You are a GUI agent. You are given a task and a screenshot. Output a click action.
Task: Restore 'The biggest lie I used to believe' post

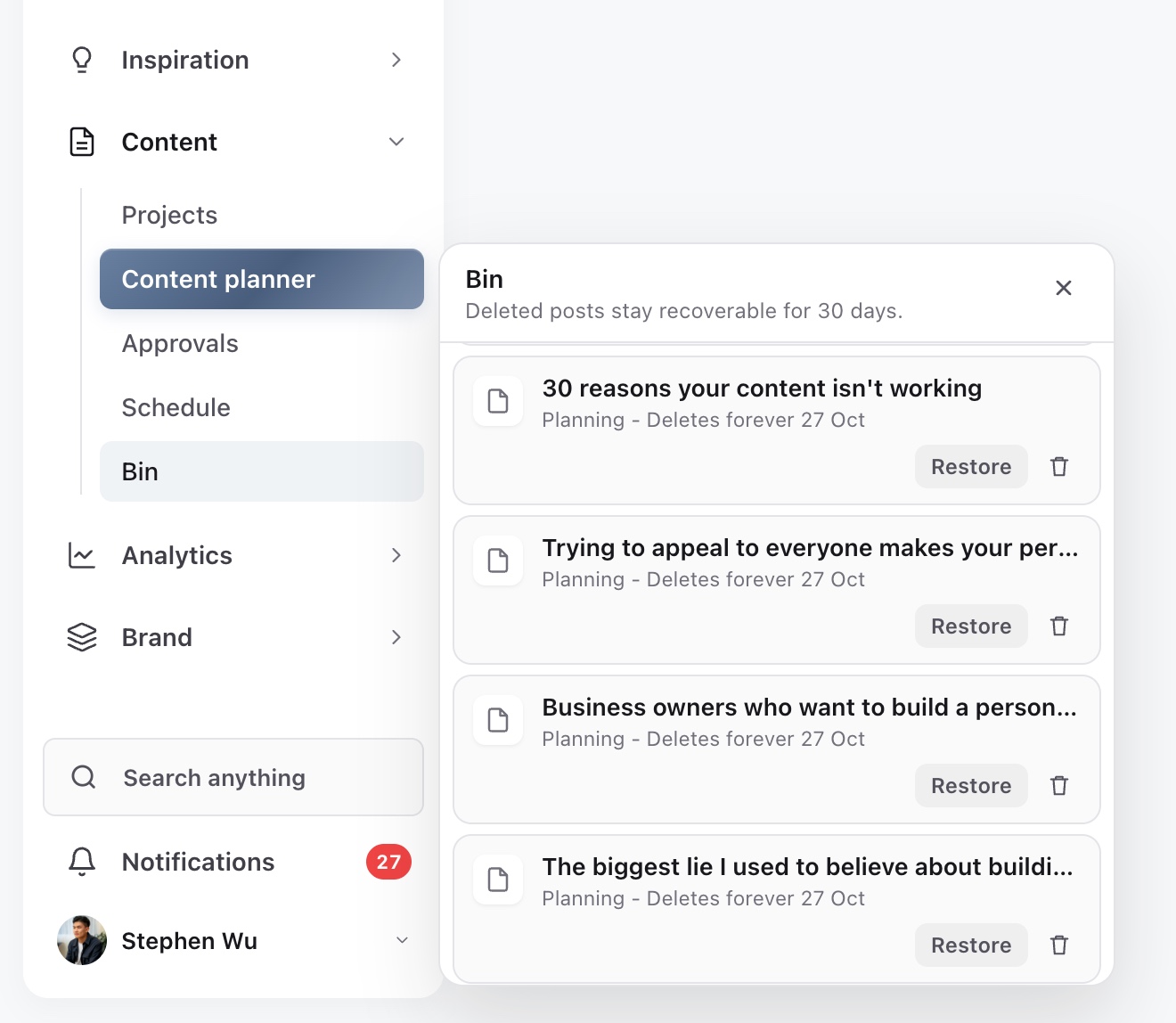click(x=971, y=945)
